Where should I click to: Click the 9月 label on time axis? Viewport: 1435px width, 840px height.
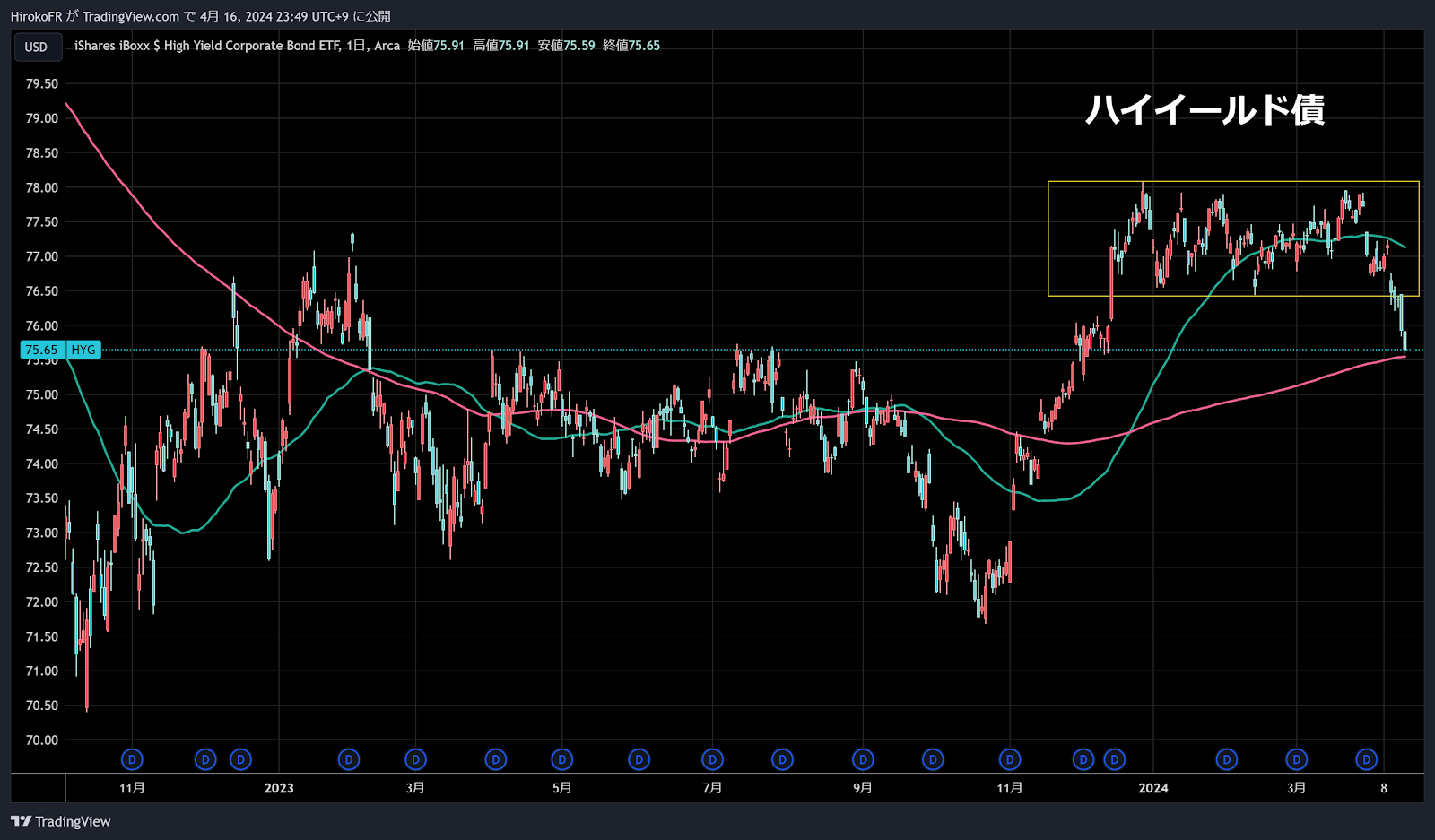click(x=863, y=788)
